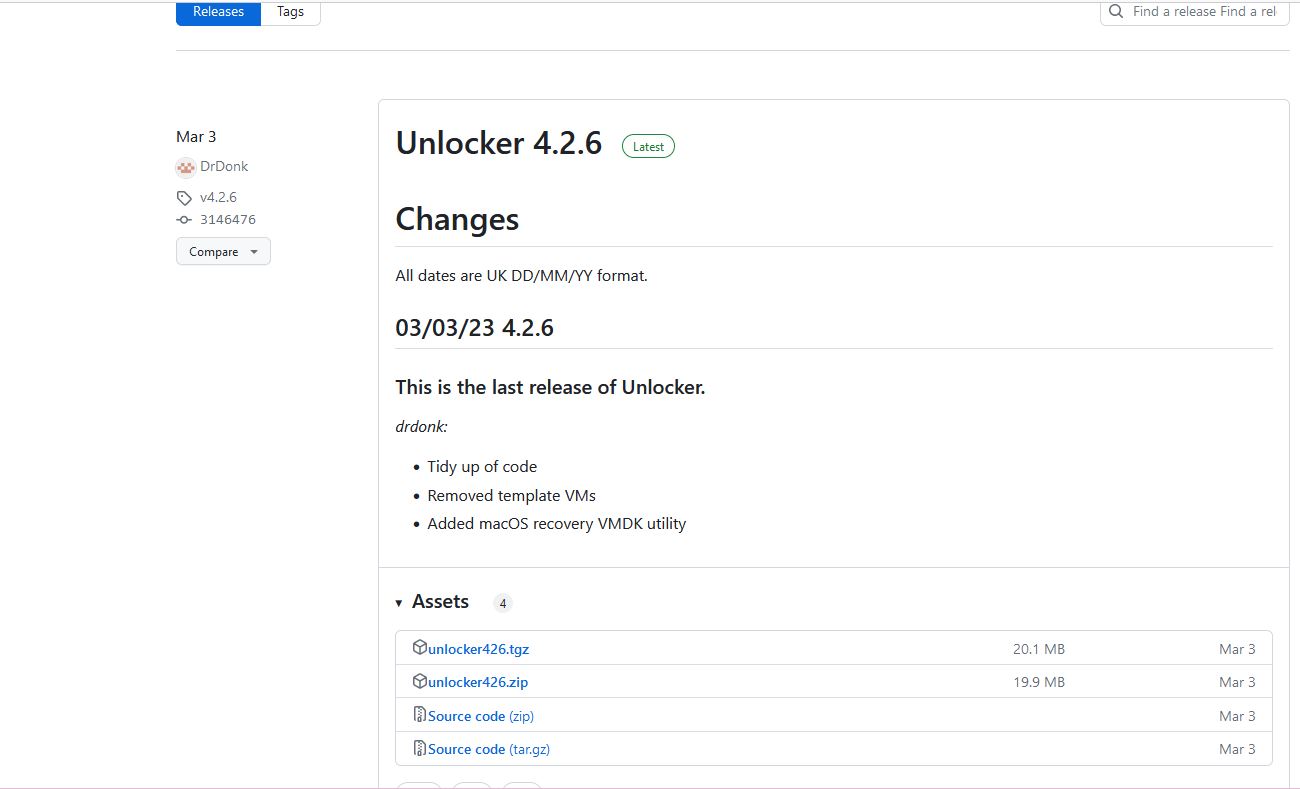Click the package icon beside unlocker426.zip

click(x=420, y=681)
